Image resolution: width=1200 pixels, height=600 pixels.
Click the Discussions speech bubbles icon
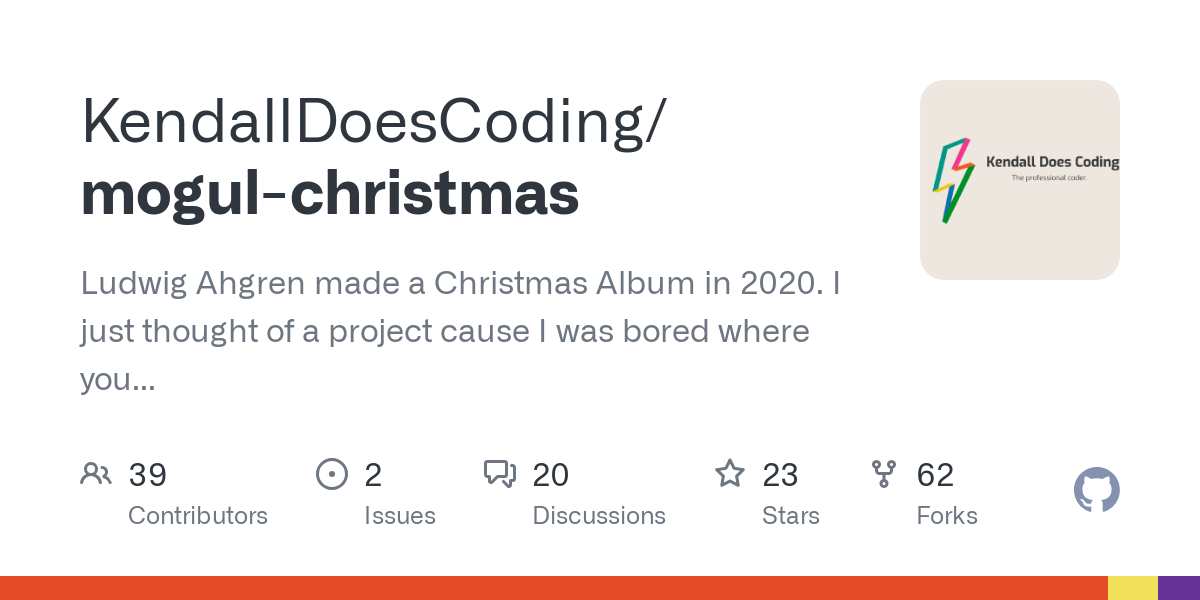coord(500,473)
